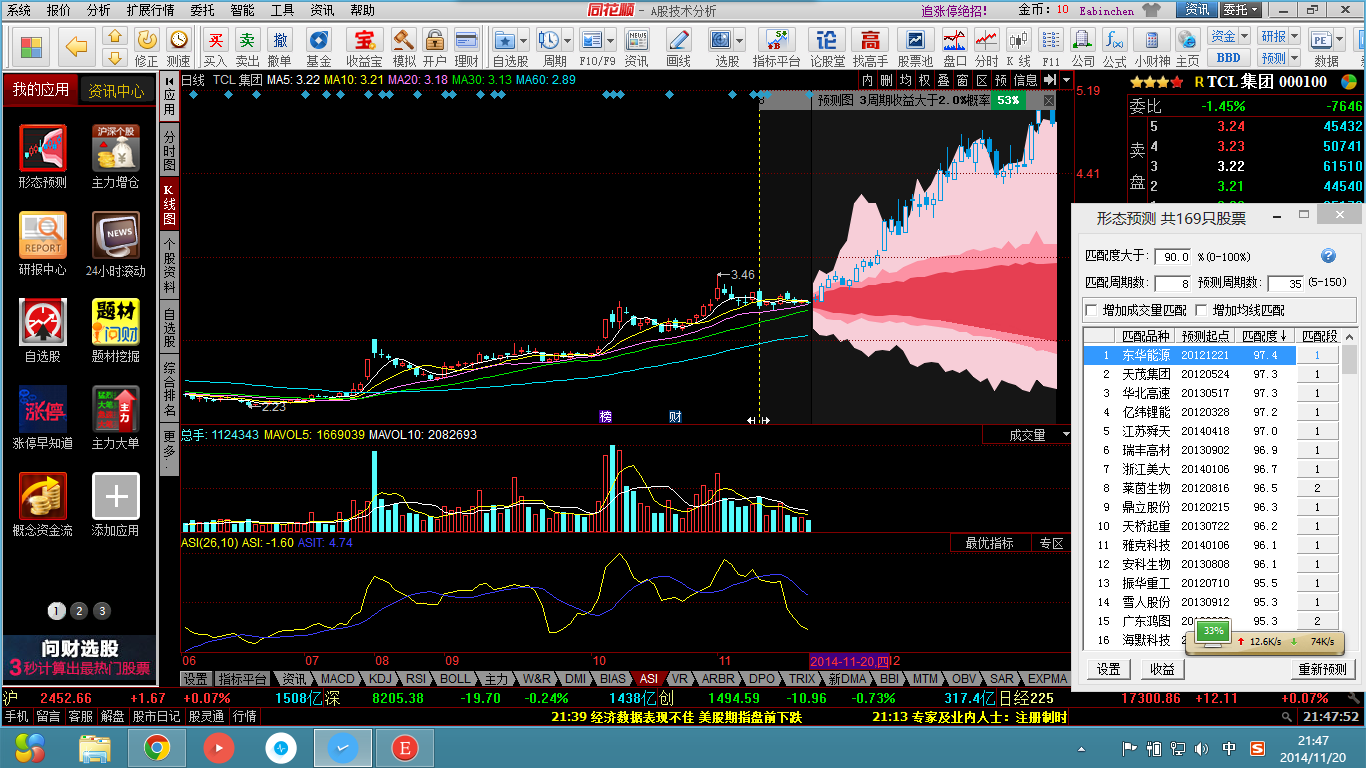Screen dimensions: 1366x768
Task: Open the 股票池 toolbar icon
Action: click(915, 46)
